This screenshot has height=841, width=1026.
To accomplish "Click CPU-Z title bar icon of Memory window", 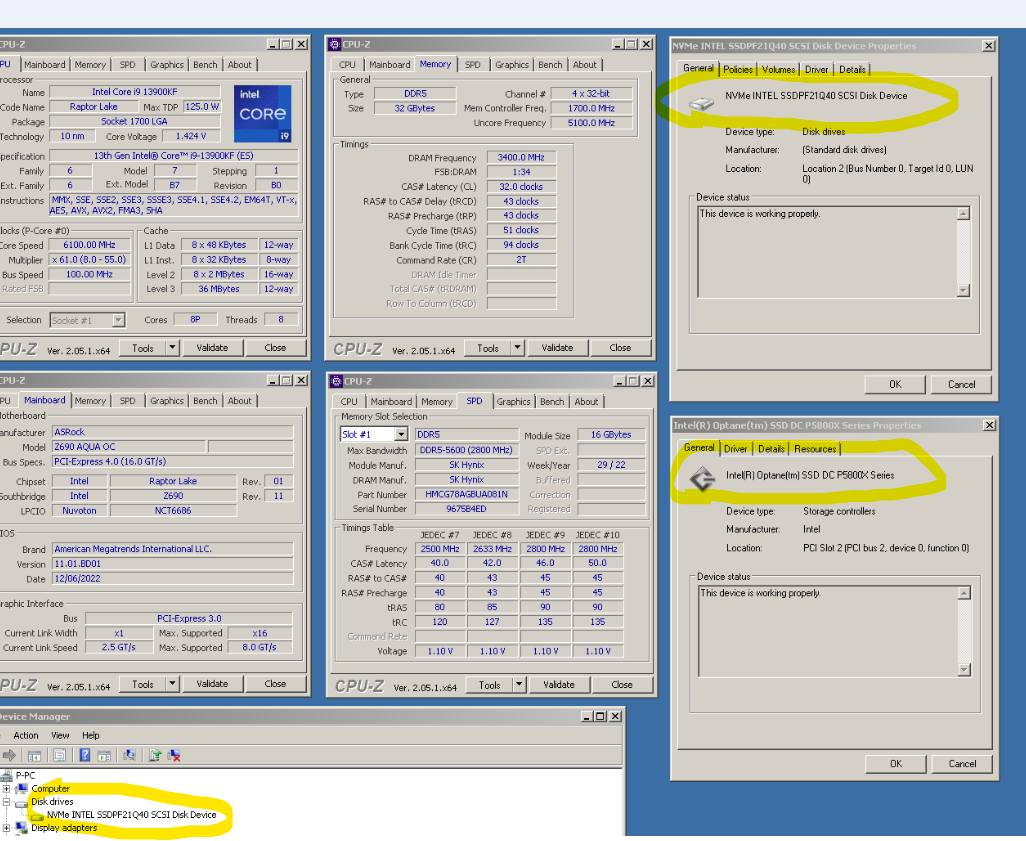I will (335, 45).
